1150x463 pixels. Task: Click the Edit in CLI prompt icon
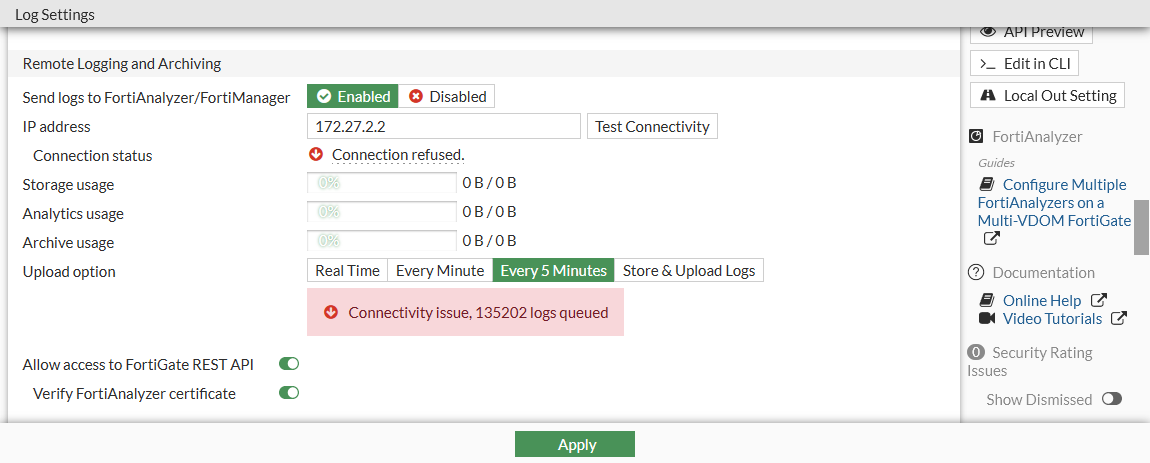(x=988, y=63)
